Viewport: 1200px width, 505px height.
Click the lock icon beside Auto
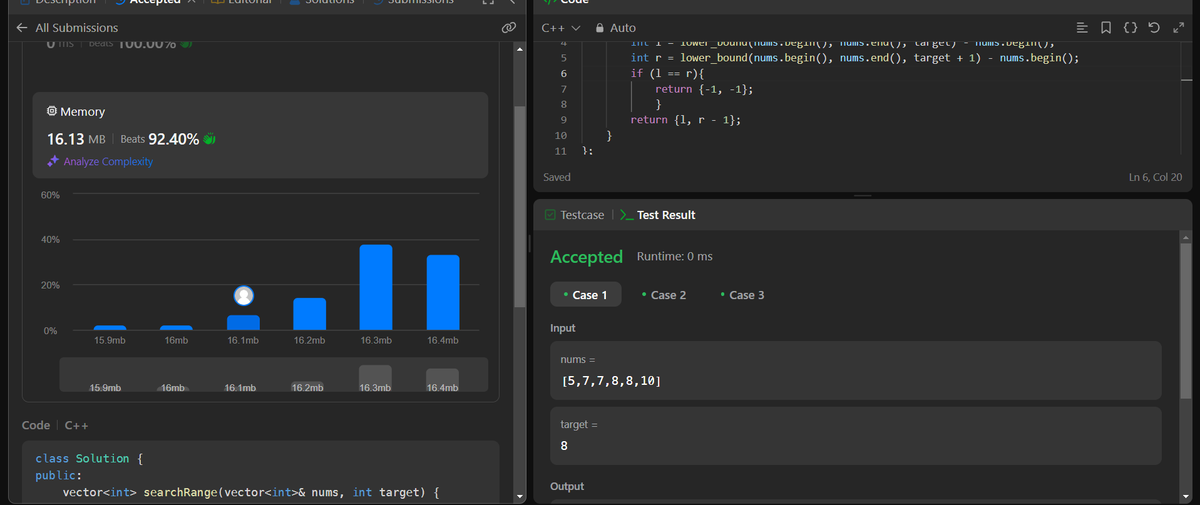click(600, 28)
